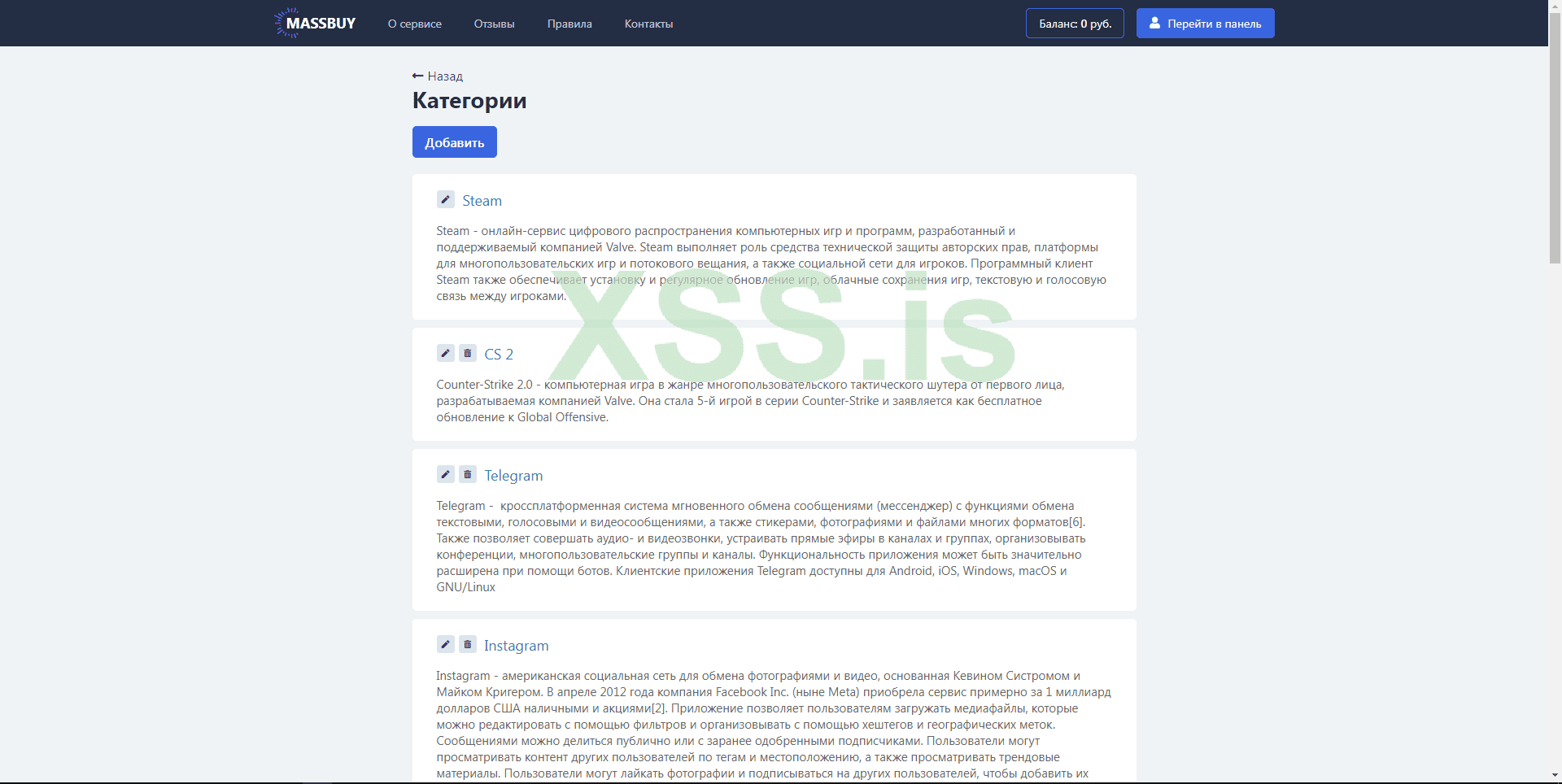The image size is (1562, 784).
Task: Go back via the Назад link
Action: pos(438,76)
